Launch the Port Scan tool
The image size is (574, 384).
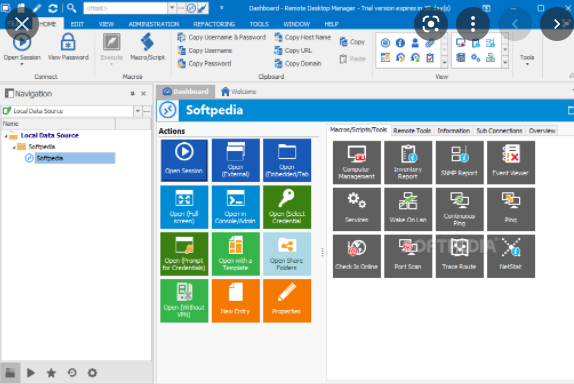(x=408, y=256)
